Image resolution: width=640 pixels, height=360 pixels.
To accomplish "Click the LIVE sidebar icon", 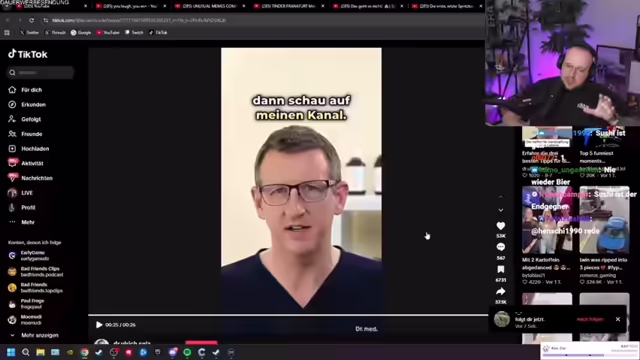I will coord(12,193).
